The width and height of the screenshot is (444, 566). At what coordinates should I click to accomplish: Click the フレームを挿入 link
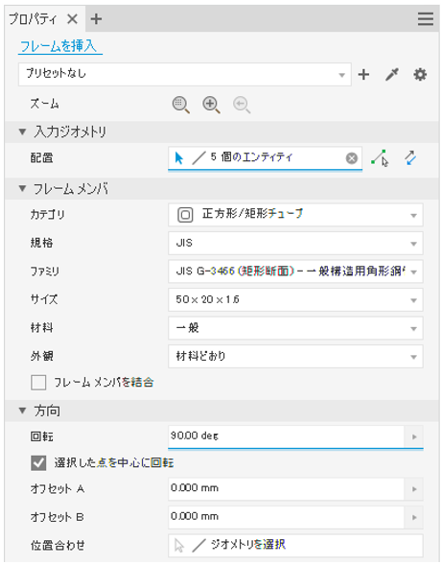58,47
